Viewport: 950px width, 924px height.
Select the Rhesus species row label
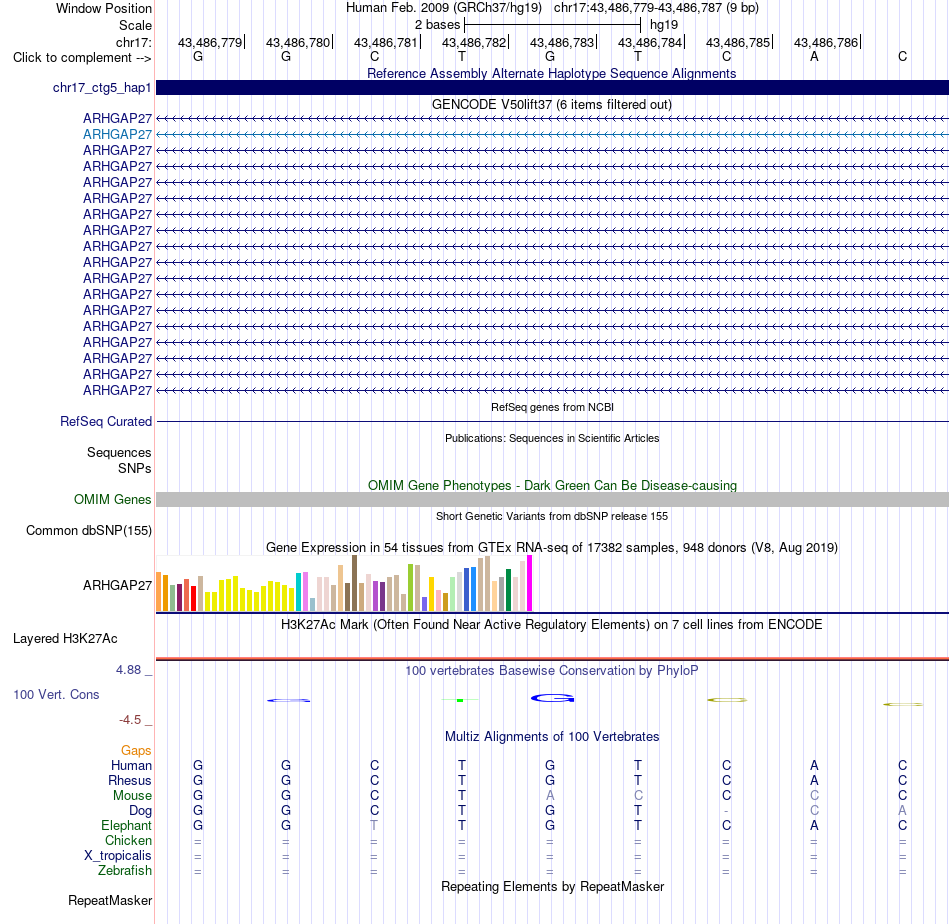(130, 780)
